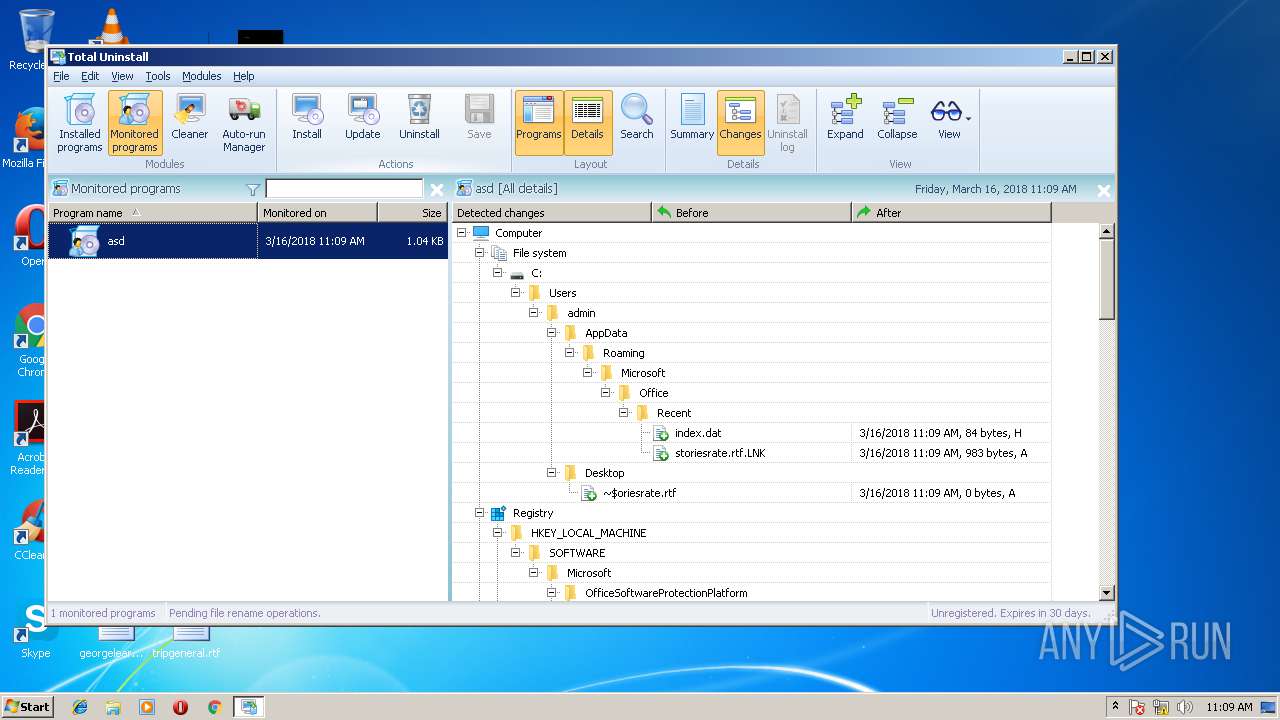Collapse the Recent folder node

pos(624,413)
